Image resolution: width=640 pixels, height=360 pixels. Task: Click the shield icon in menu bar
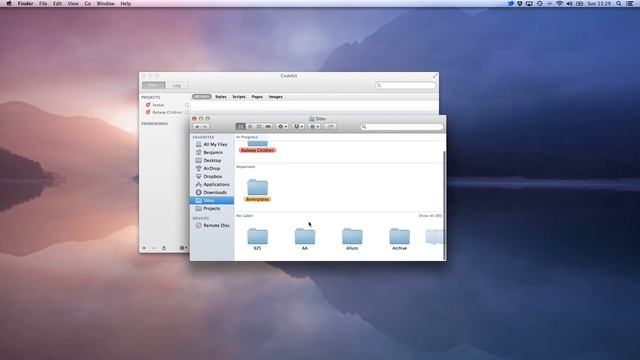click(520, 4)
